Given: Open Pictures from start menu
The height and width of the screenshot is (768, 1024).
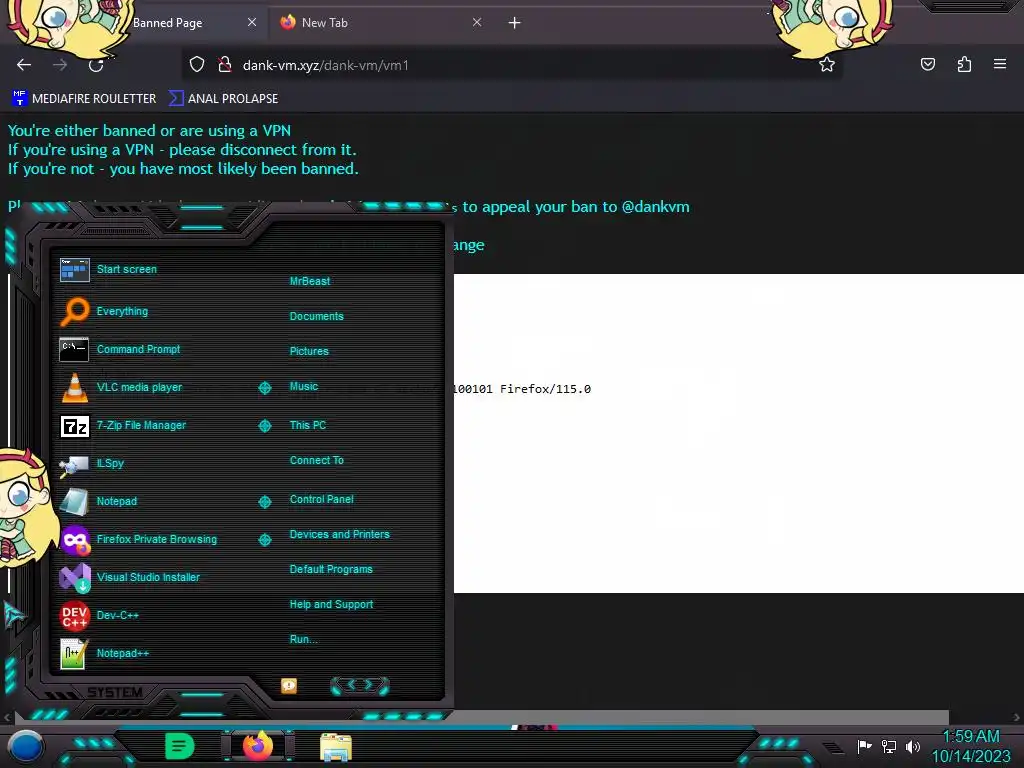Looking at the screenshot, I should 309,351.
